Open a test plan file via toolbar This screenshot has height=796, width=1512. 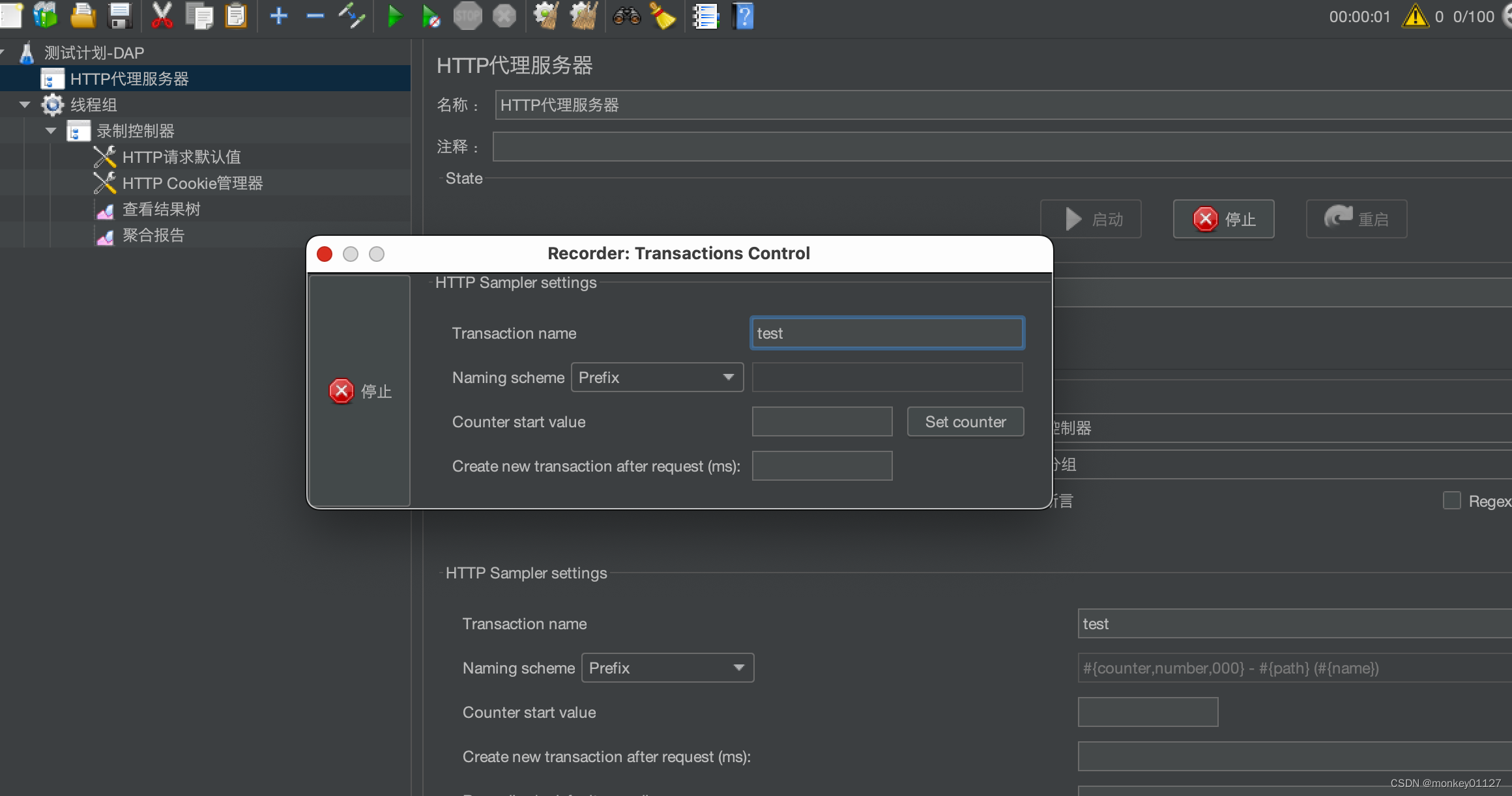click(83, 16)
